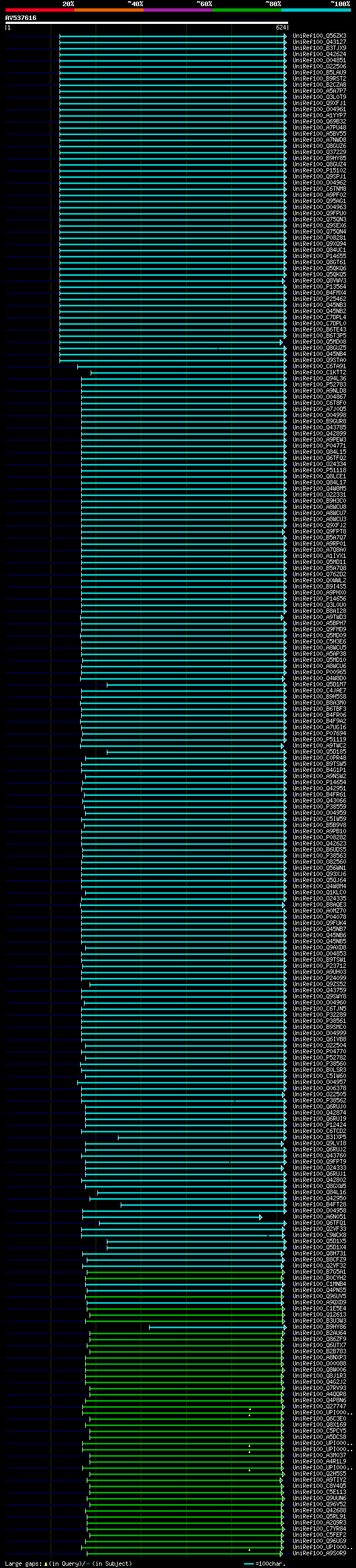Click the UniRef100_Q5D1X5 label

[x=319, y=1241]
